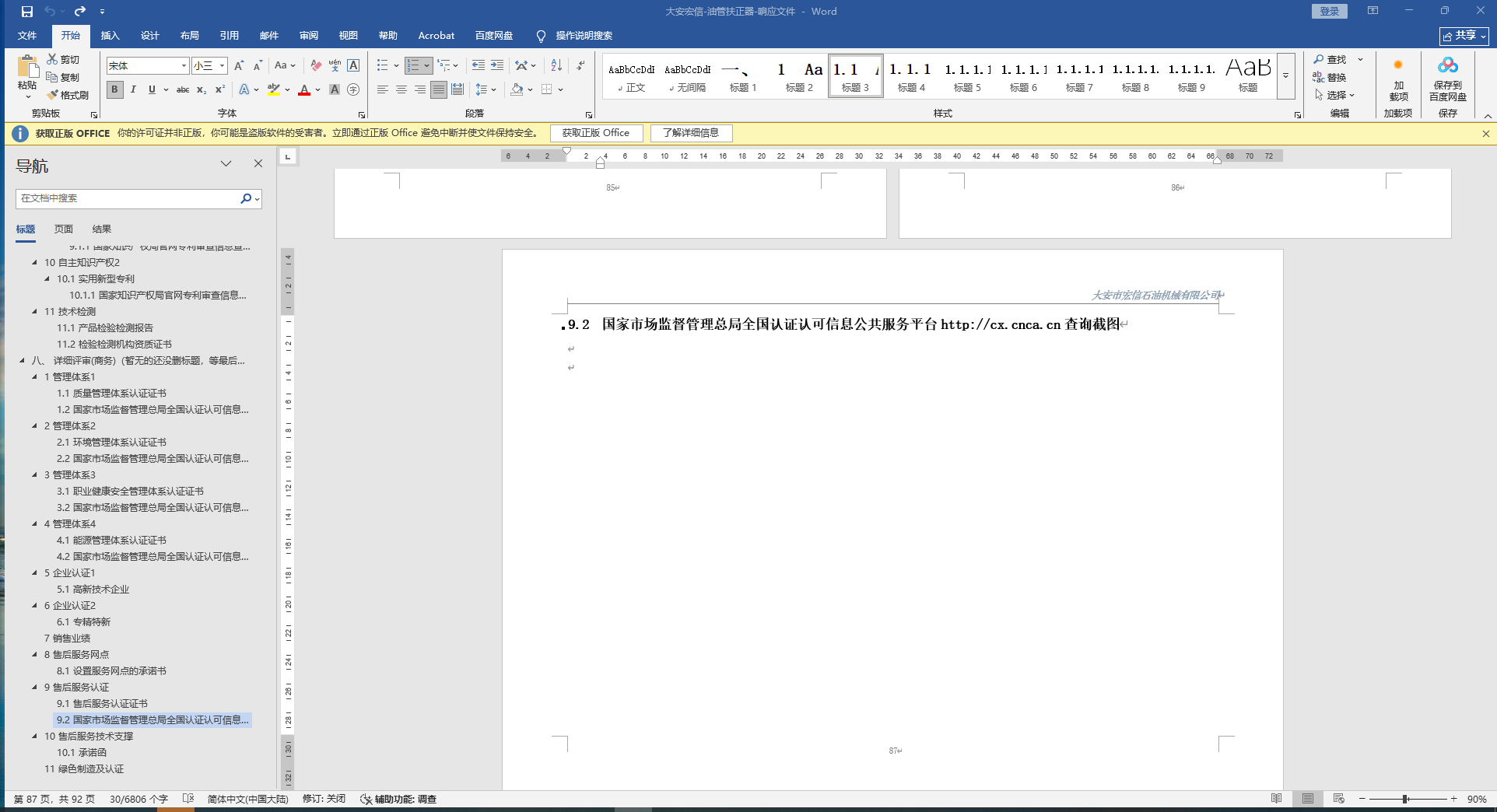Click the 了解详细信息 button
The width and height of the screenshot is (1497, 812).
tap(691, 133)
